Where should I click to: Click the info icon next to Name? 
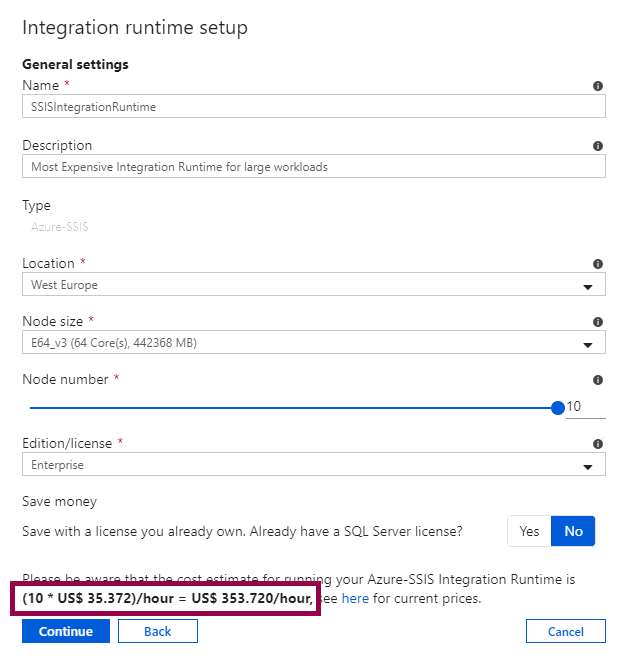click(598, 87)
